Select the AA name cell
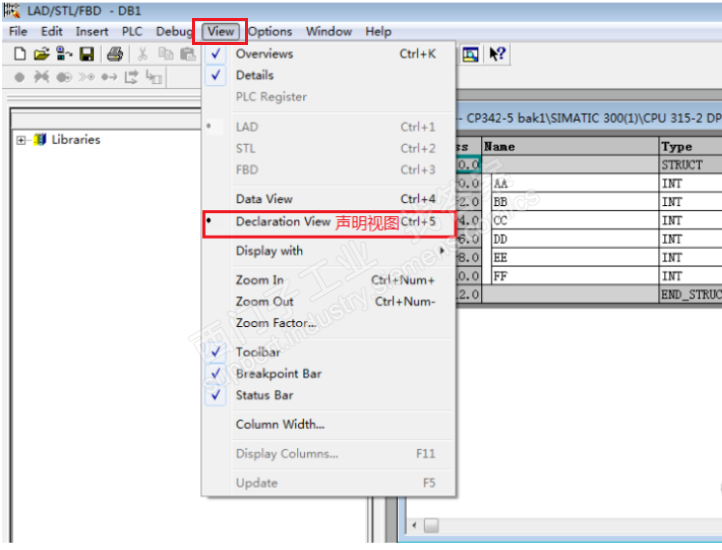The width and height of the screenshot is (722, 550). tap(575, 183)
